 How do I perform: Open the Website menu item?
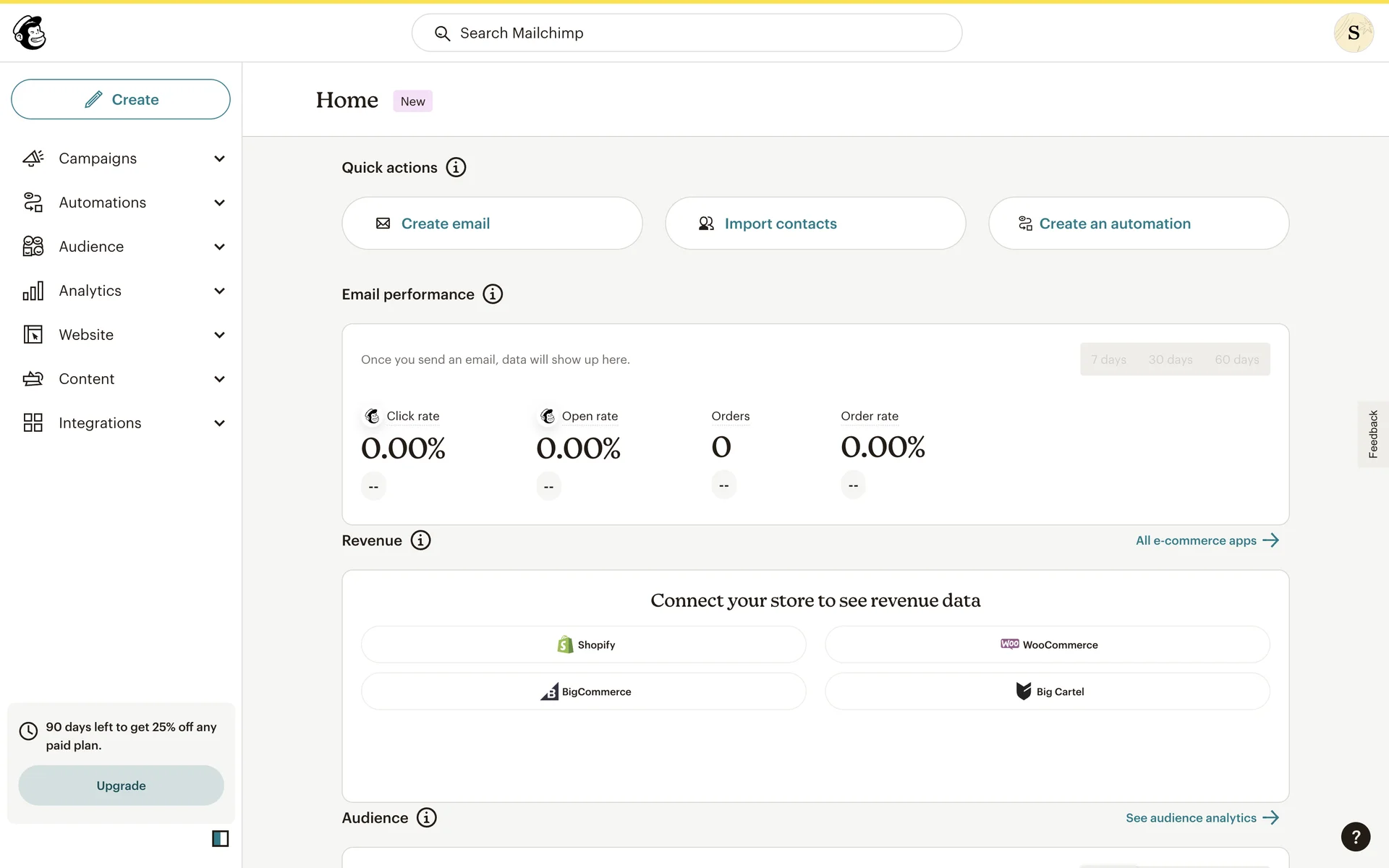tap(86, 335)
